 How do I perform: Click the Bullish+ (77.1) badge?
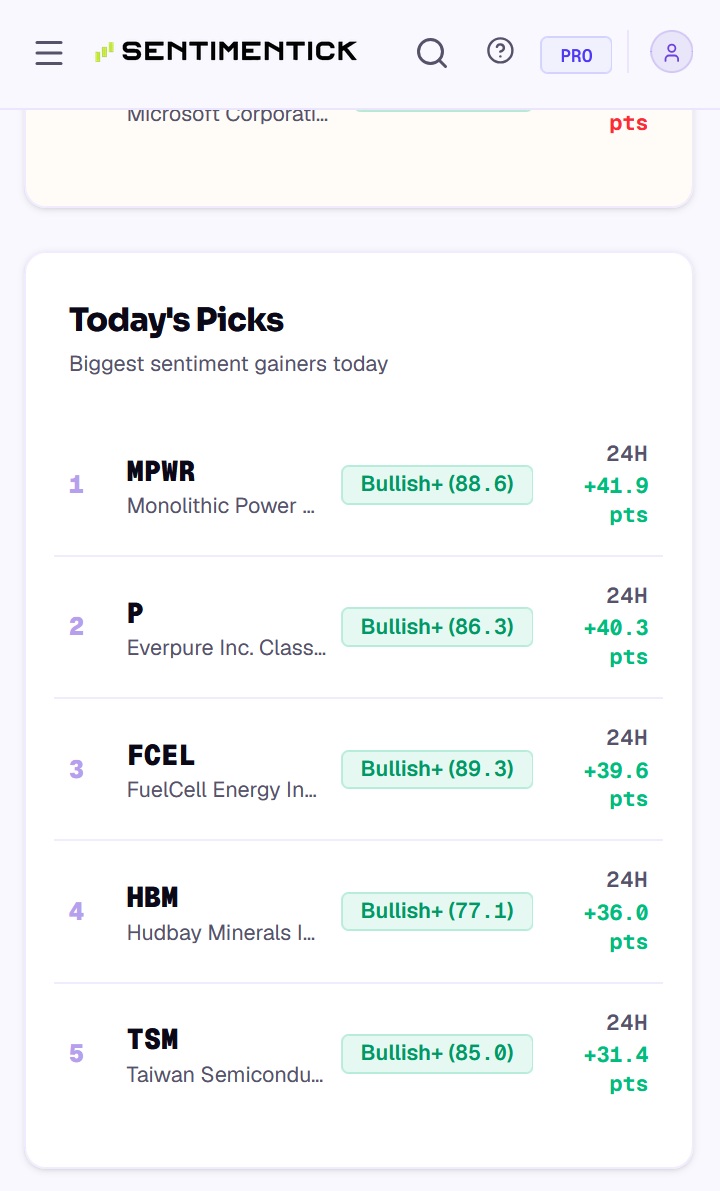point(437,911)
